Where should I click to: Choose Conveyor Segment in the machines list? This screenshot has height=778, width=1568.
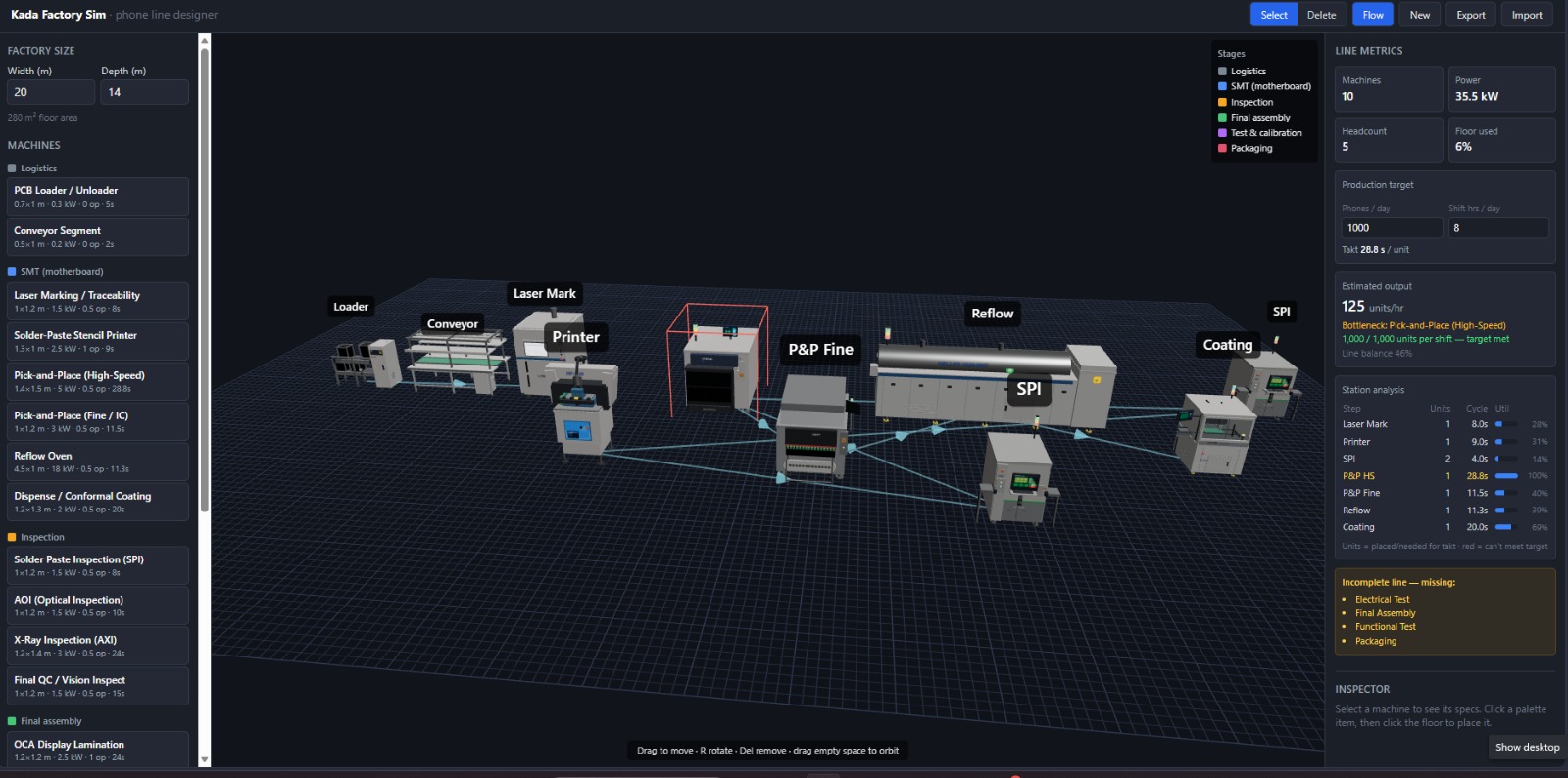[x=98, y=237]
